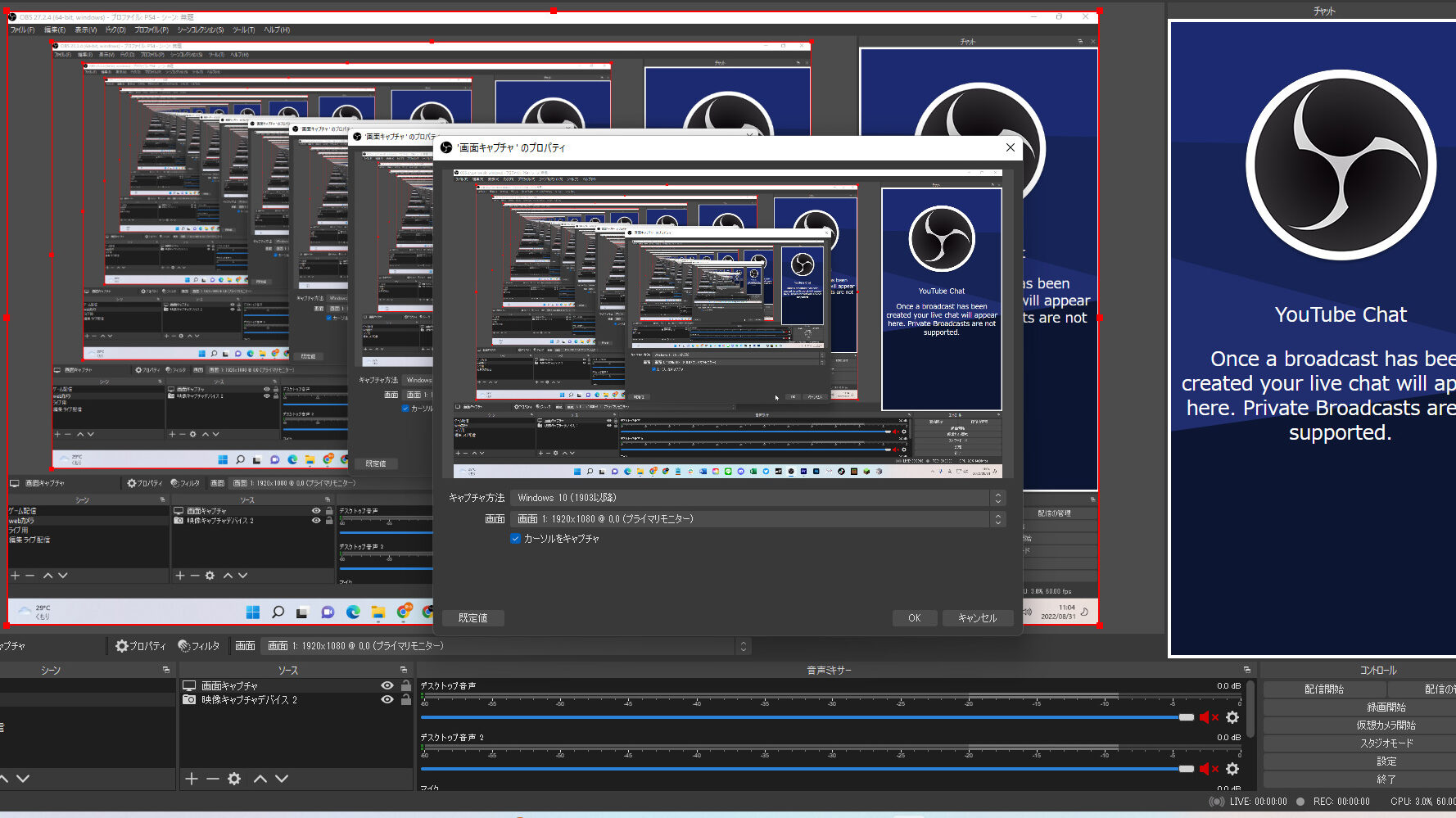This screenshot has height=818, width=1456.
Task: Move scene down with シーン dock down arrow
Action: pyautogui.click(x=23, y=779)
